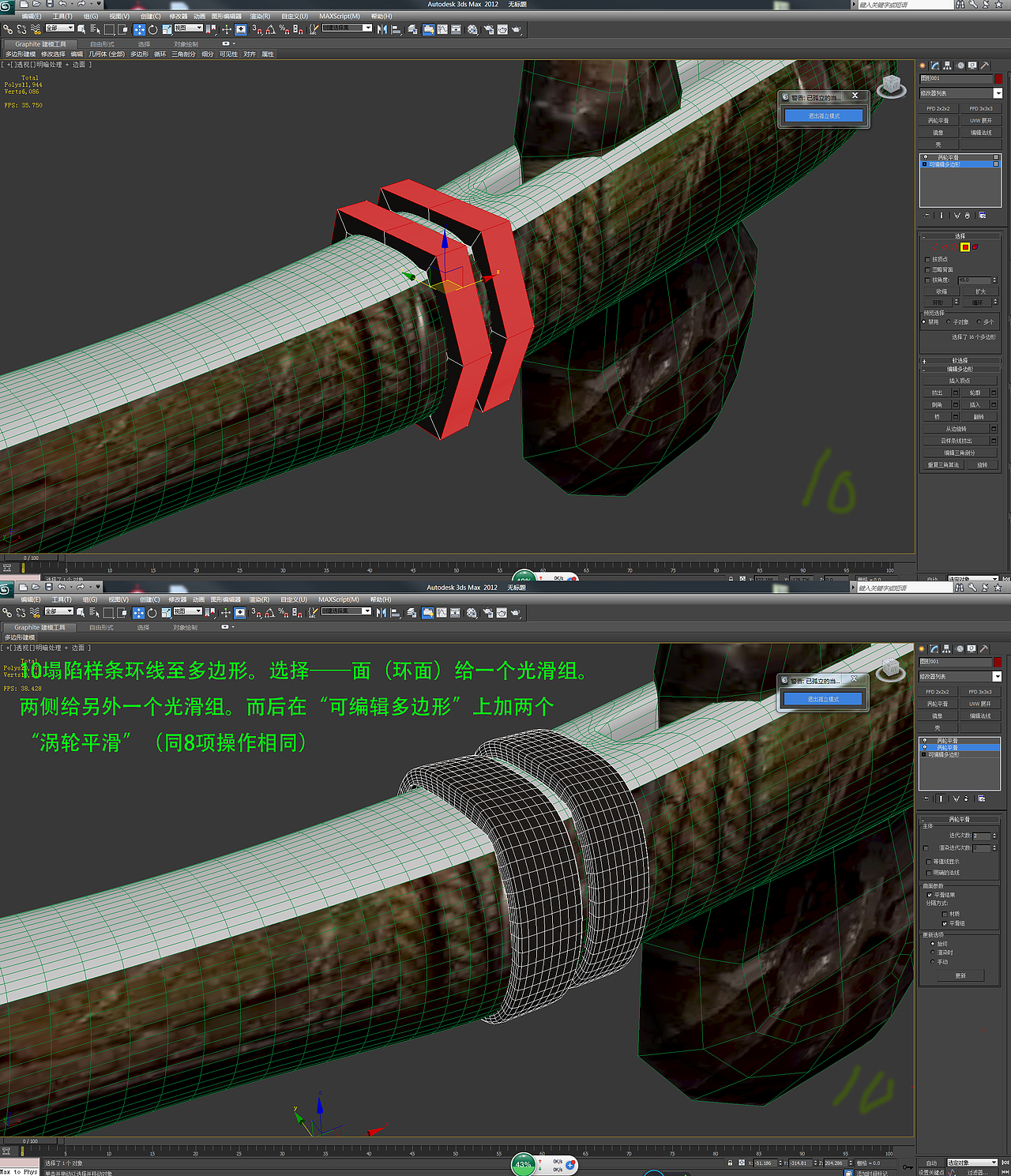
Task: Click the ViewCube in upper viewport
Action: 891,85
